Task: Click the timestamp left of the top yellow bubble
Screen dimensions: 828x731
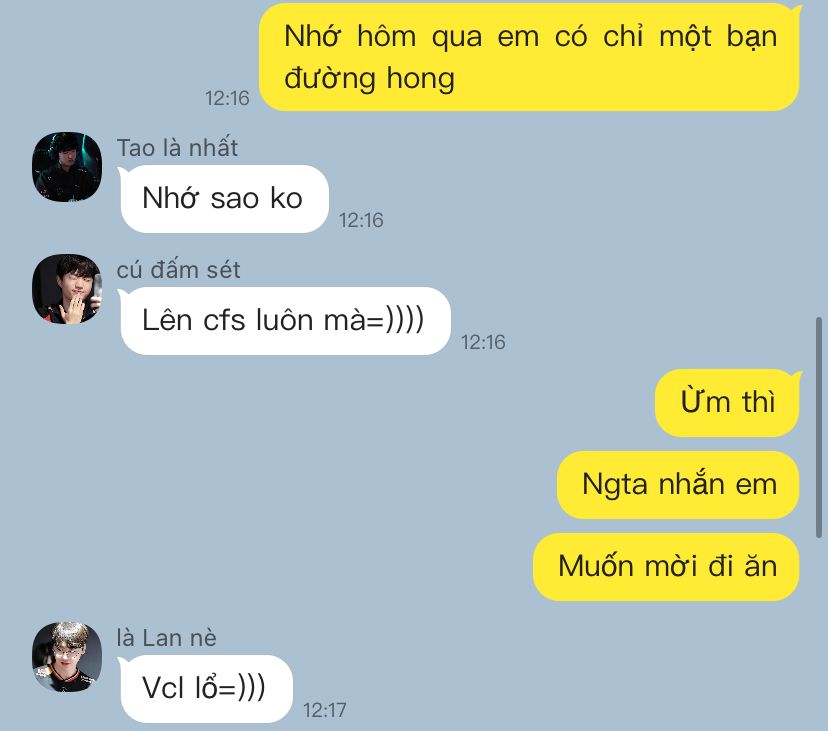Action: point(227,98)
